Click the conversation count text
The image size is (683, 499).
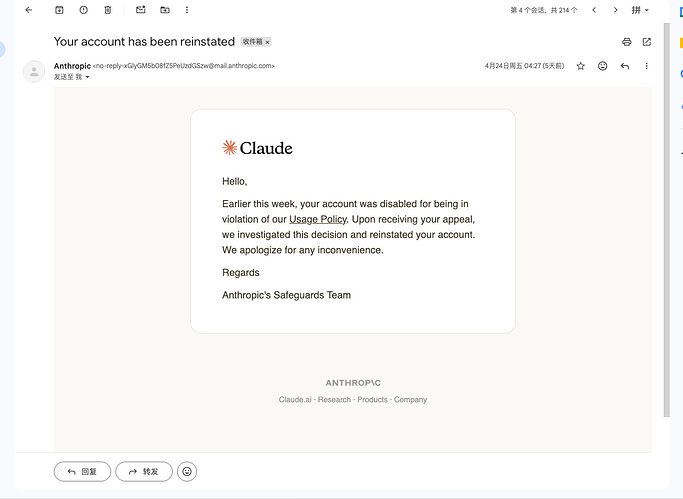tap(544, 10)
